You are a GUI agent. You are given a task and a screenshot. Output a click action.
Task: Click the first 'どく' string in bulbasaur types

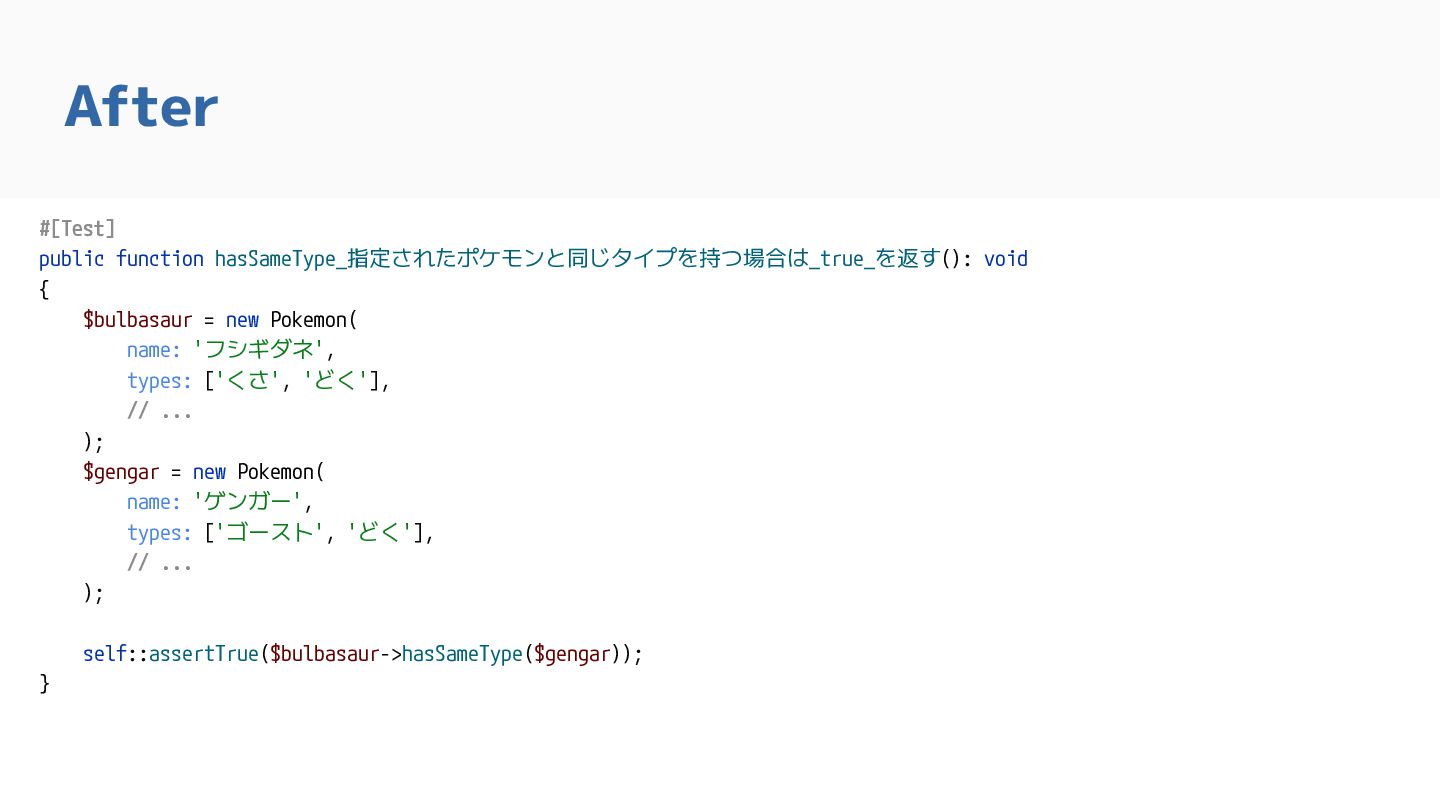[336, 381]
